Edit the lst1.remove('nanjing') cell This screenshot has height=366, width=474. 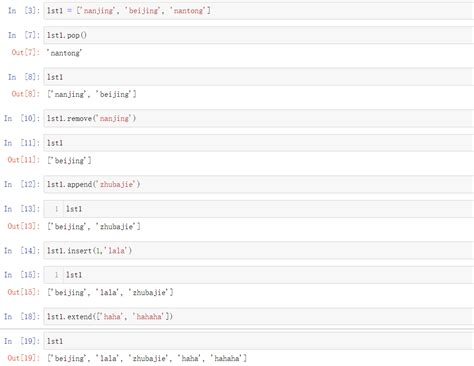click(x=258, y=118)
